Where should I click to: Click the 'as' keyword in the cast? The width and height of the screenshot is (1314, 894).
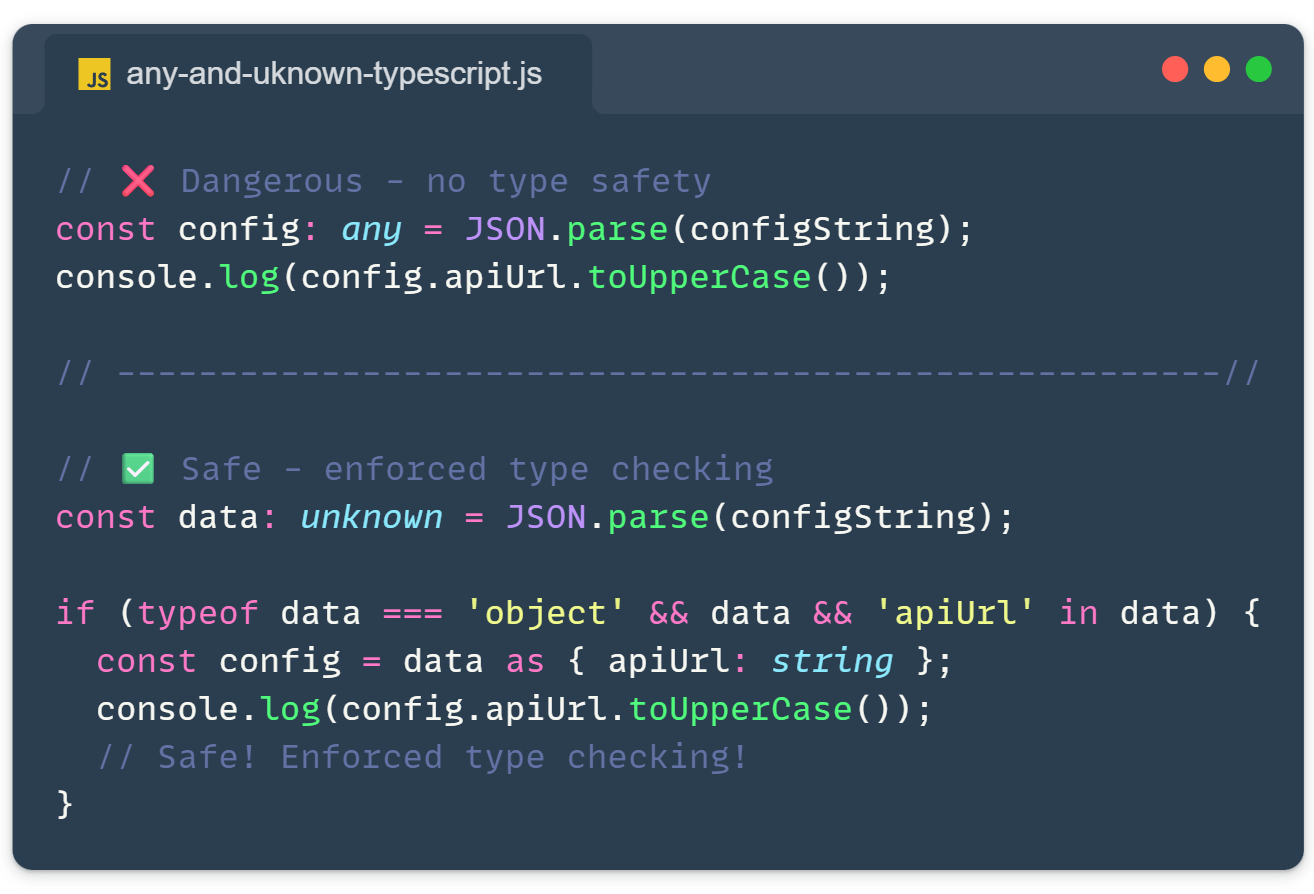(x=525, y=662)
